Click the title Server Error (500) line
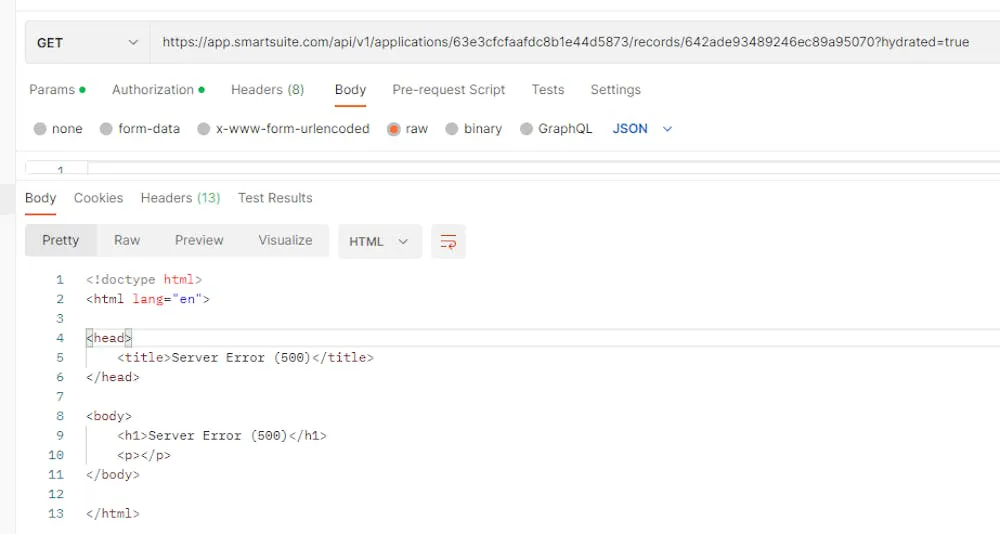The image size is (1000, 534). [246, 358]
